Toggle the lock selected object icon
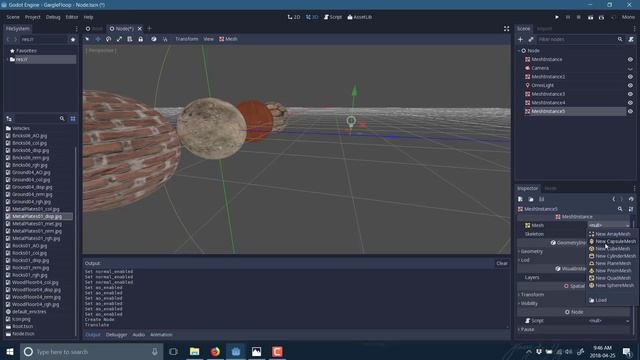 140,39
